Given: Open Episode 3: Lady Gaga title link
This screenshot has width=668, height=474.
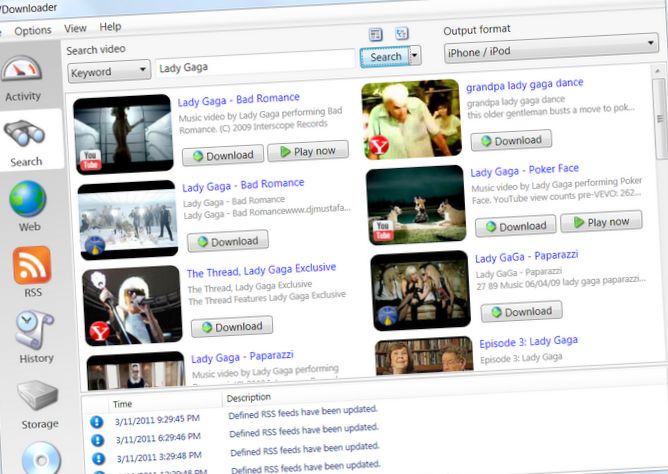Looking at the screenshot, I should [x=528, y=342].
